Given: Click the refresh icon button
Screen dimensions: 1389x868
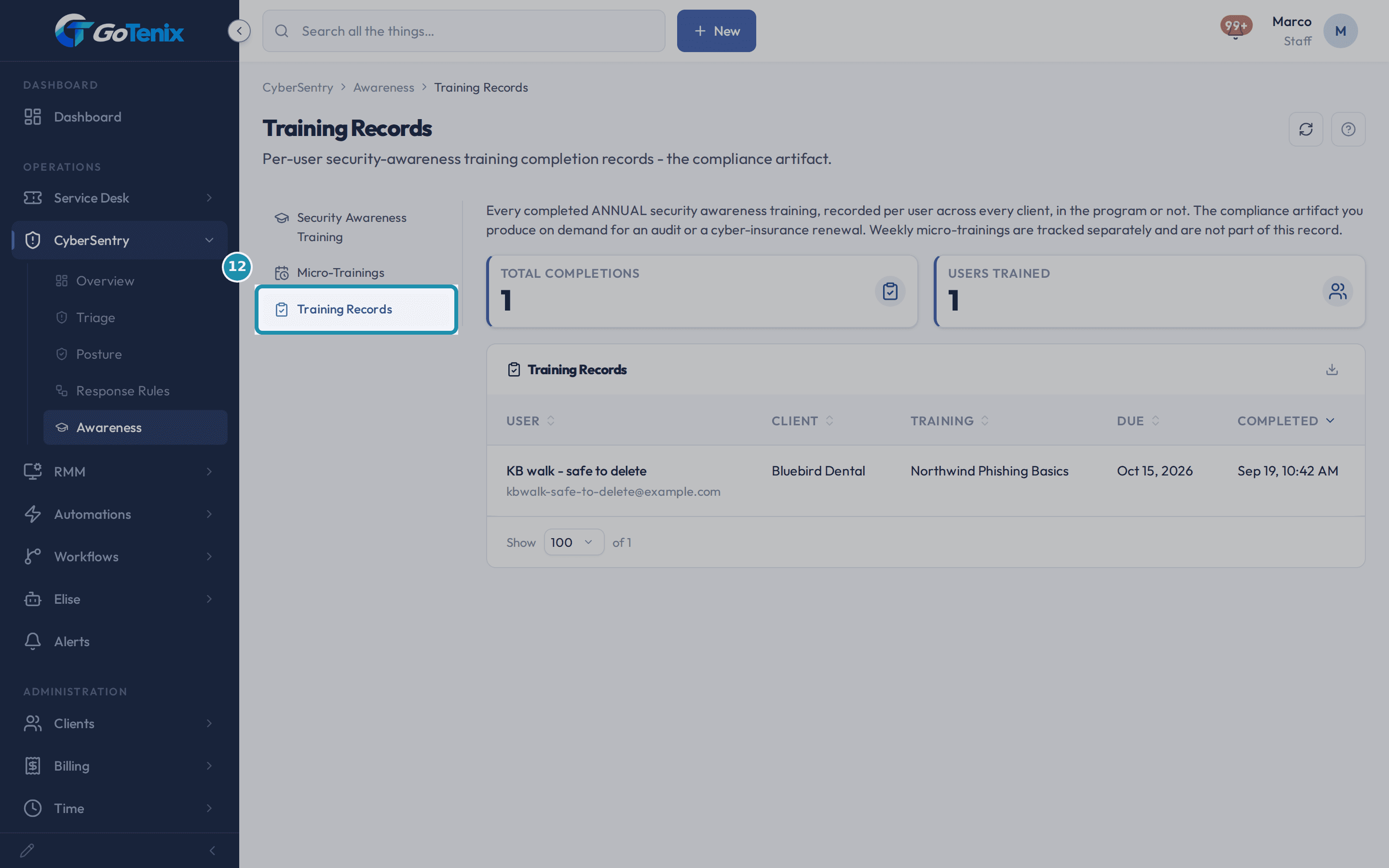Looking at the screenshot, I should click(1306, 129).
